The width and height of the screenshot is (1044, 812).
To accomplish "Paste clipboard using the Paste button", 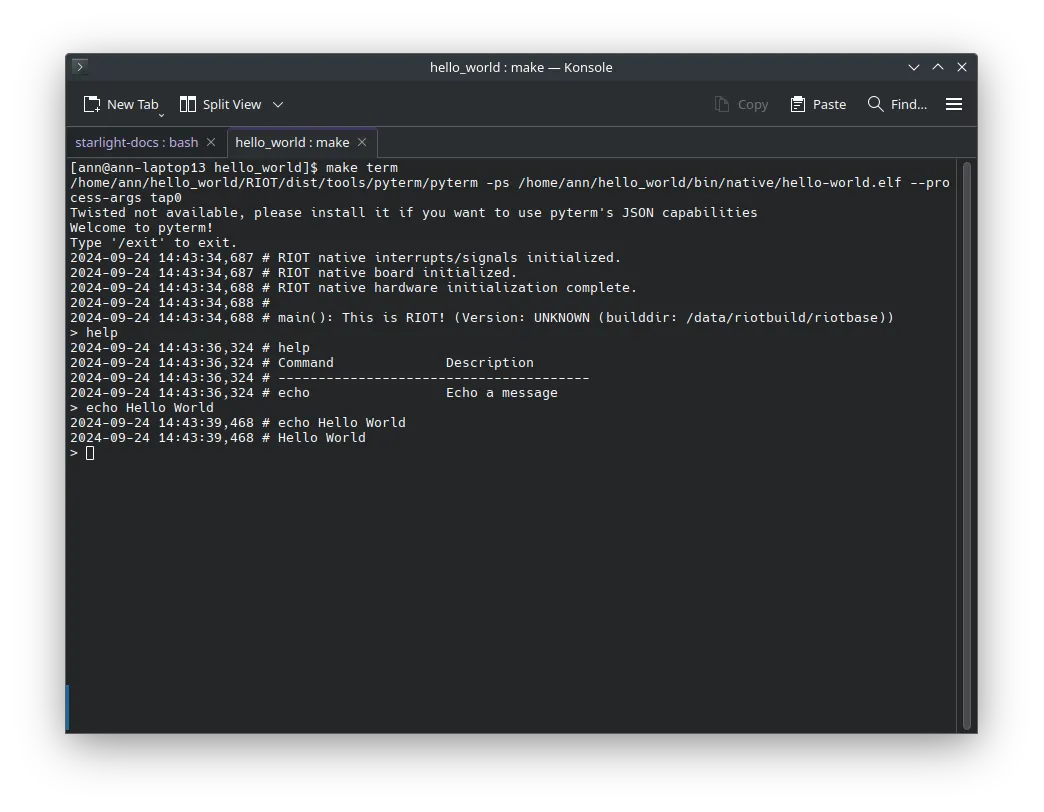I will pyautogui.click(x=818, y=104).
